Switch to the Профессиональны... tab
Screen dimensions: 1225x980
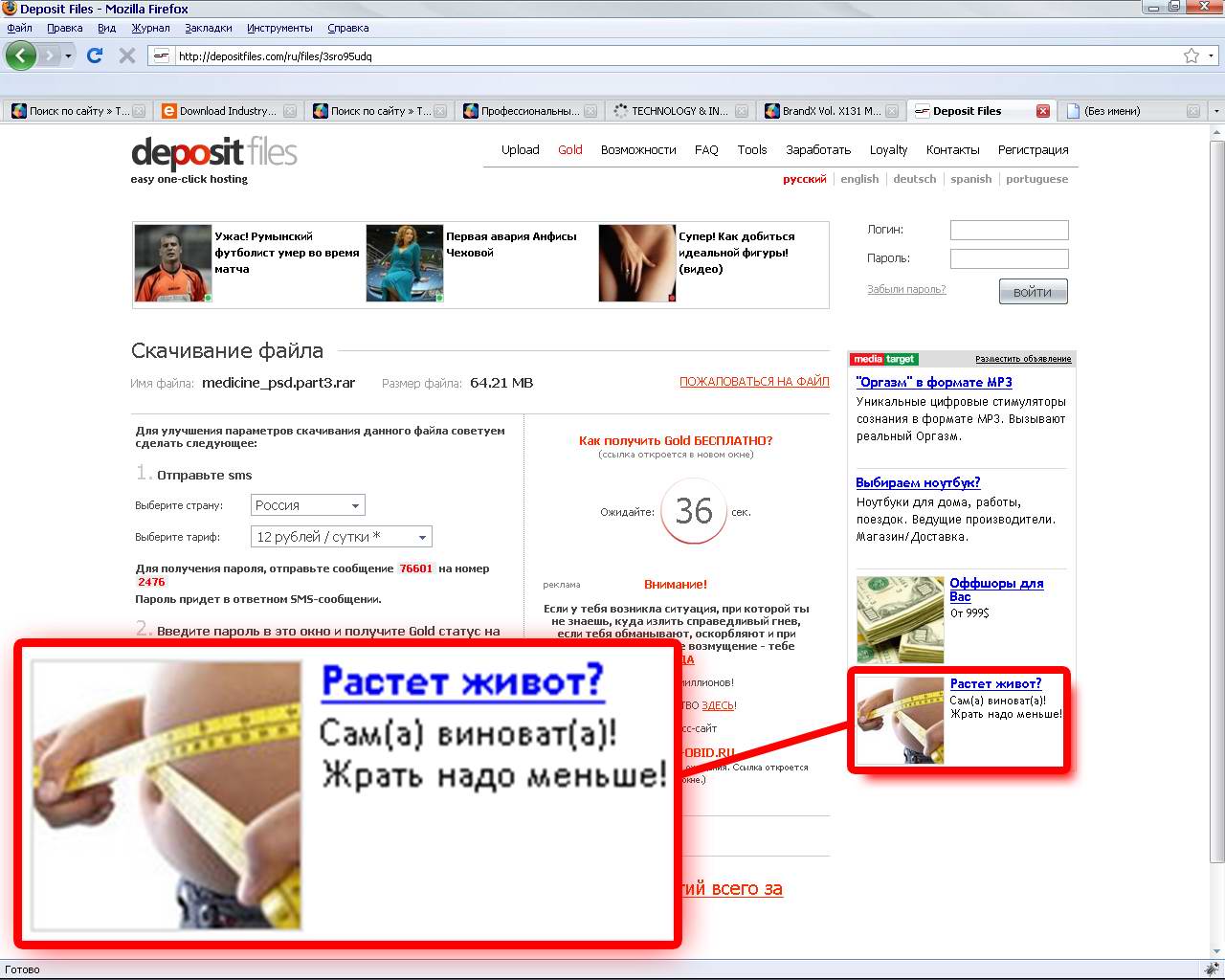coord(529,111)
